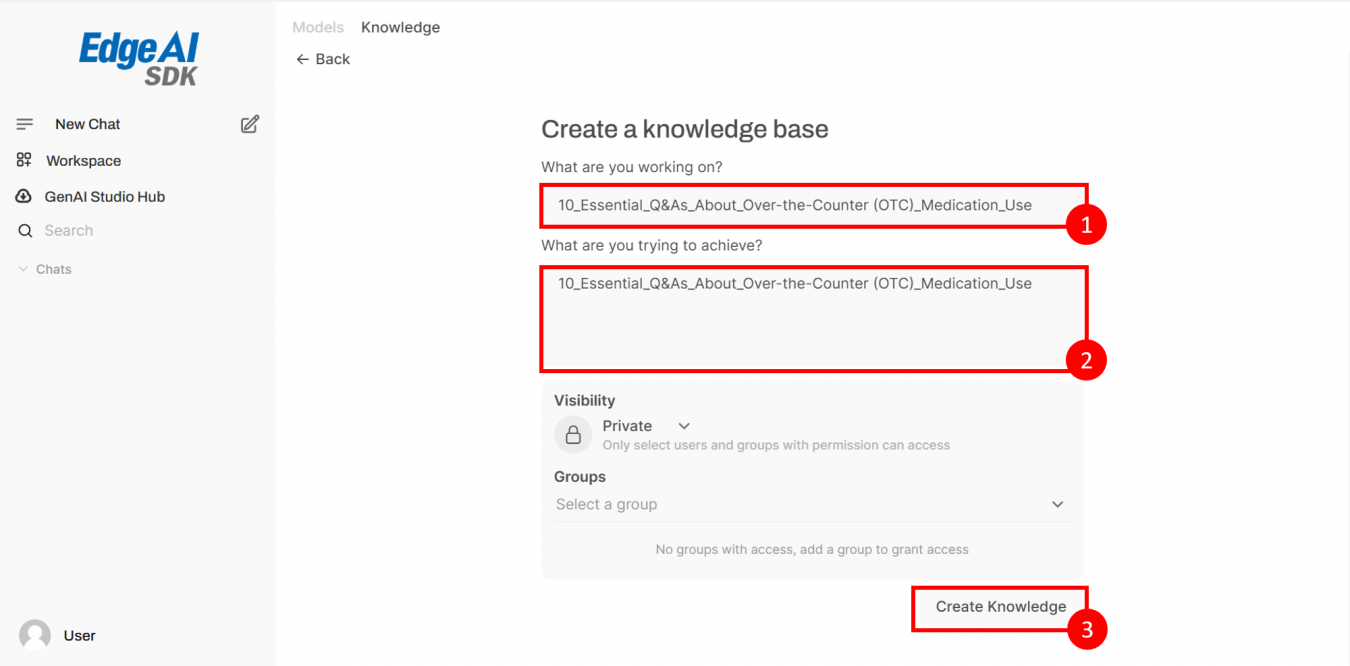Screen dimensions: 1350x666
Task: Click the 'What are you trying to achieve' textarea
Action: coord(812,319)
